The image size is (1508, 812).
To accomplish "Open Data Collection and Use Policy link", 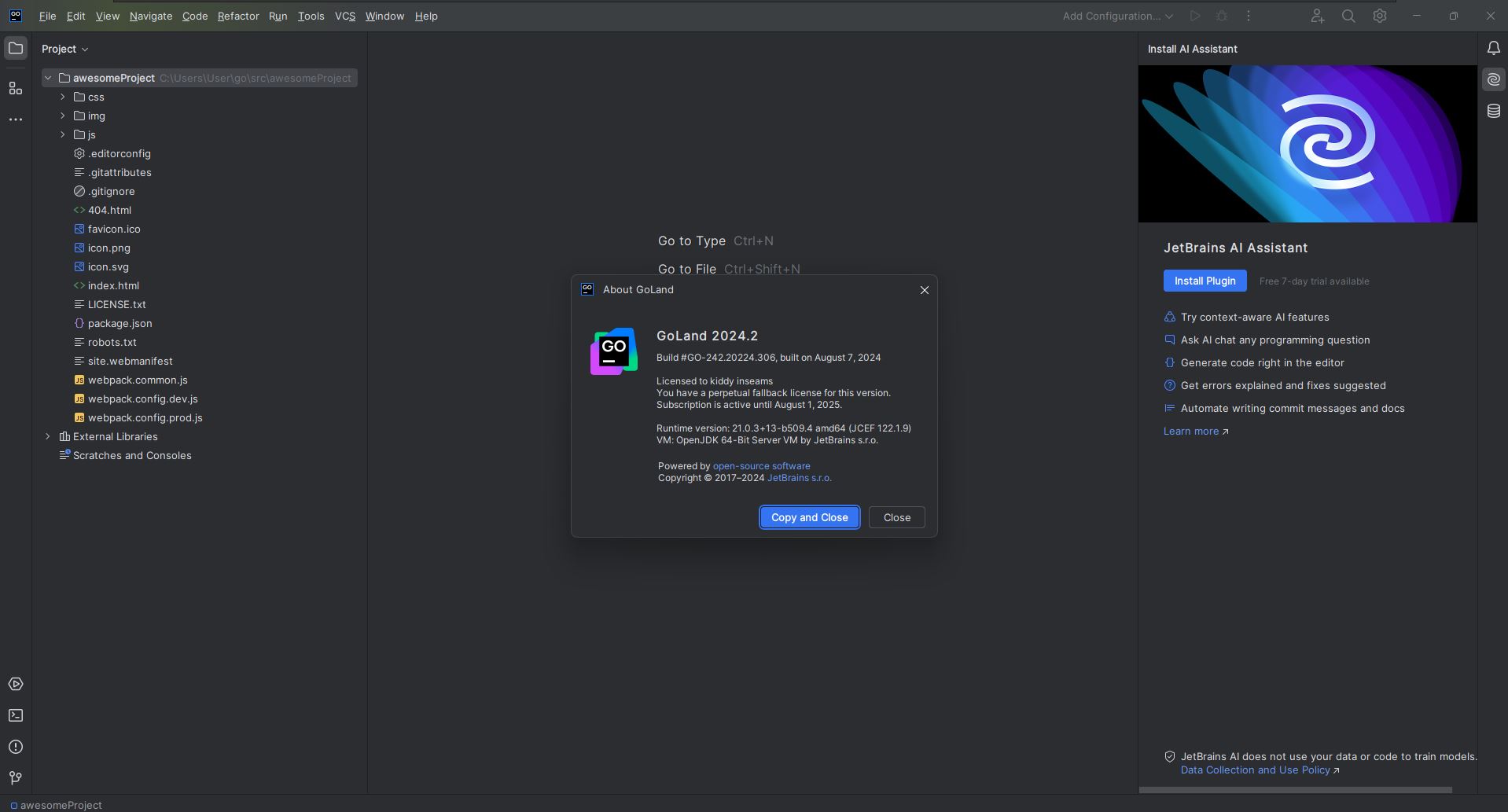I will (1260, 770).
